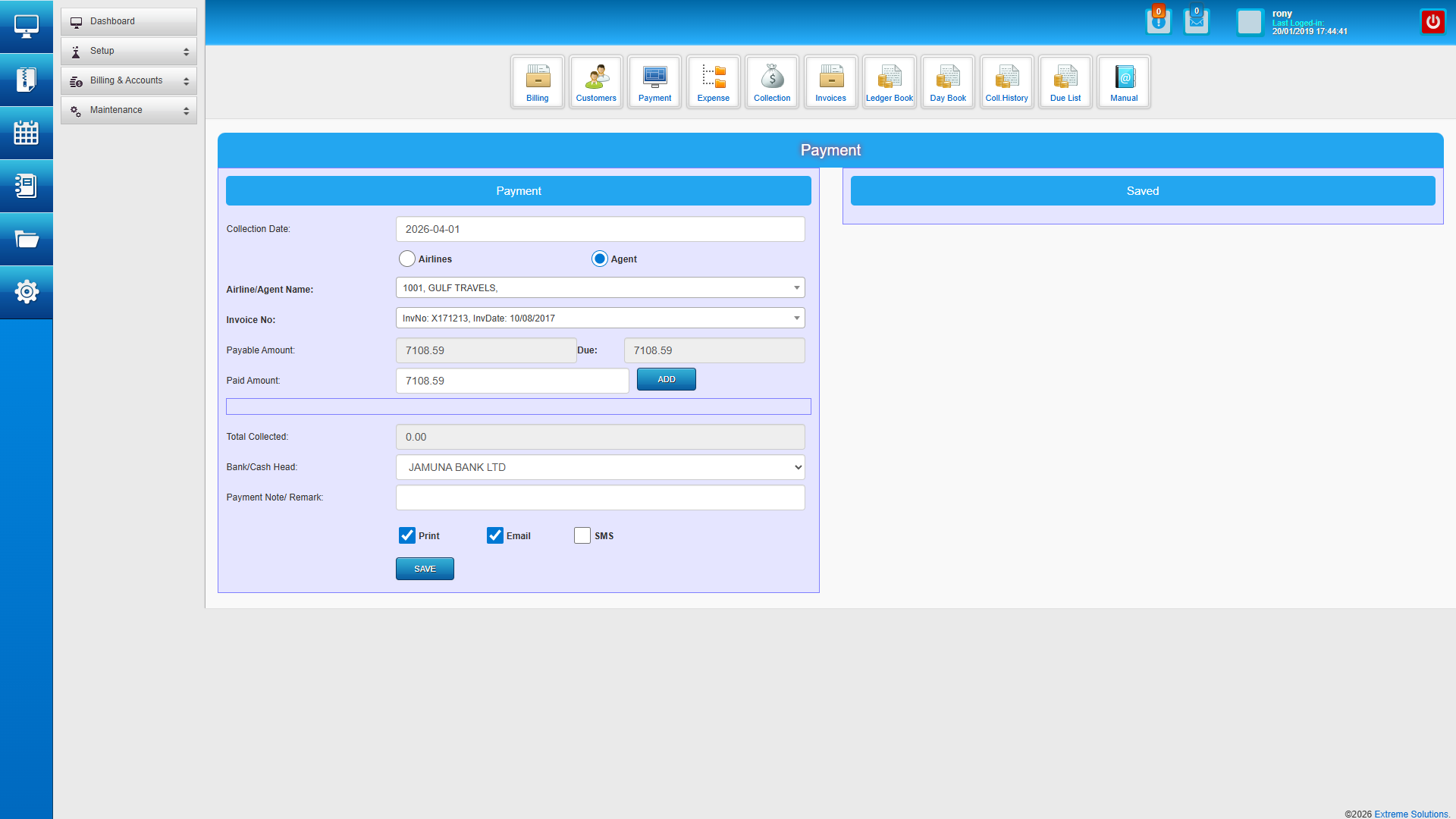Open the Dashboard menu item
Viewport: 1456px width, 819px height.
128,21
